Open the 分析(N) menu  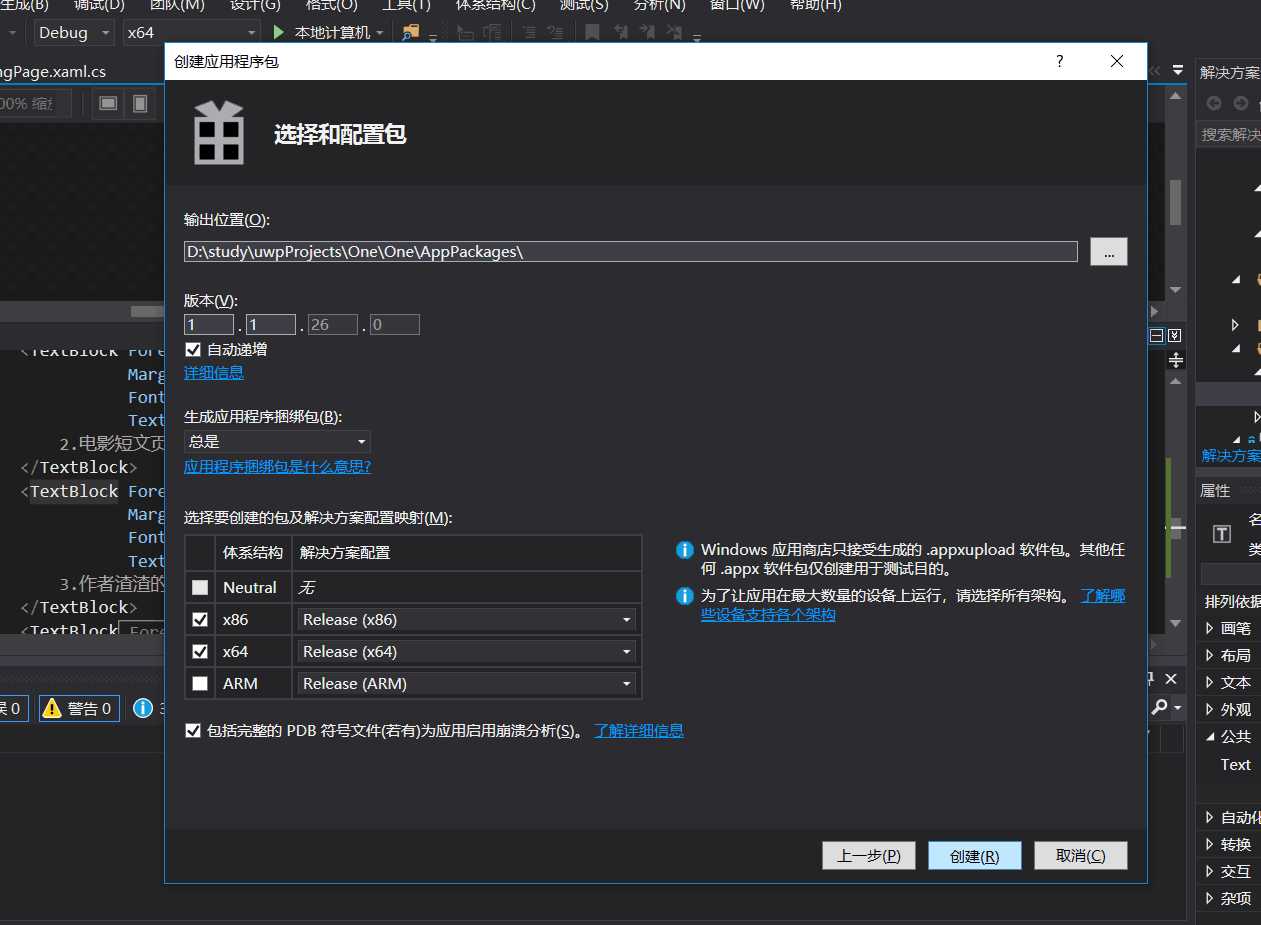pyautogui.click(x=660, y=5)
